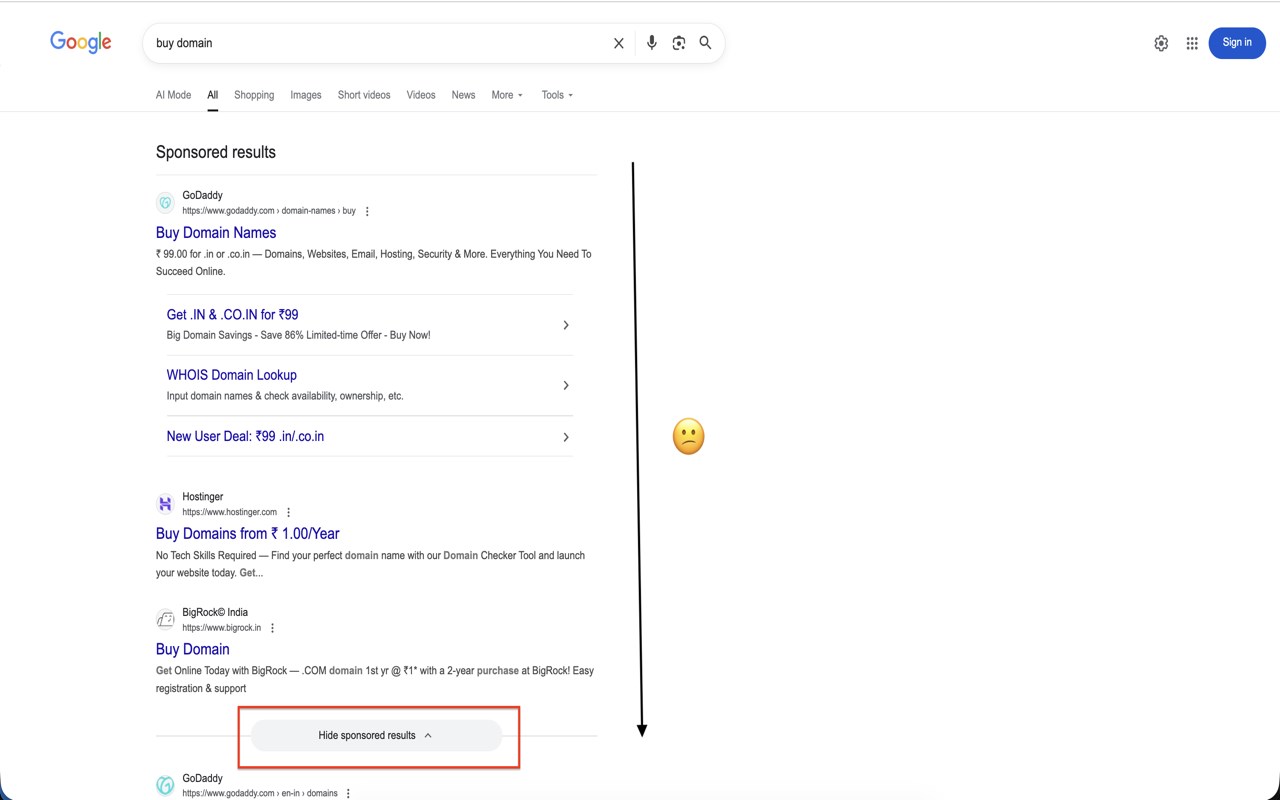Open the Buy Domain Names link

tap(215, 232)
